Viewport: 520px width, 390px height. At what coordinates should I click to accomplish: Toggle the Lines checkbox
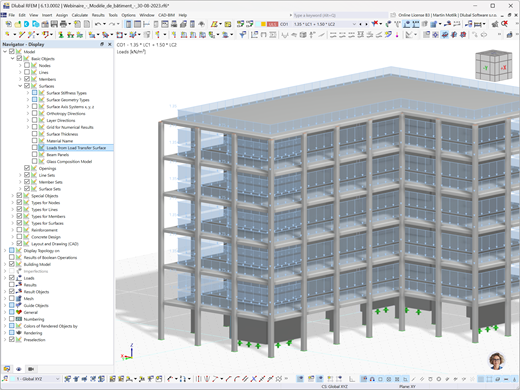click(x=27, y=72)
